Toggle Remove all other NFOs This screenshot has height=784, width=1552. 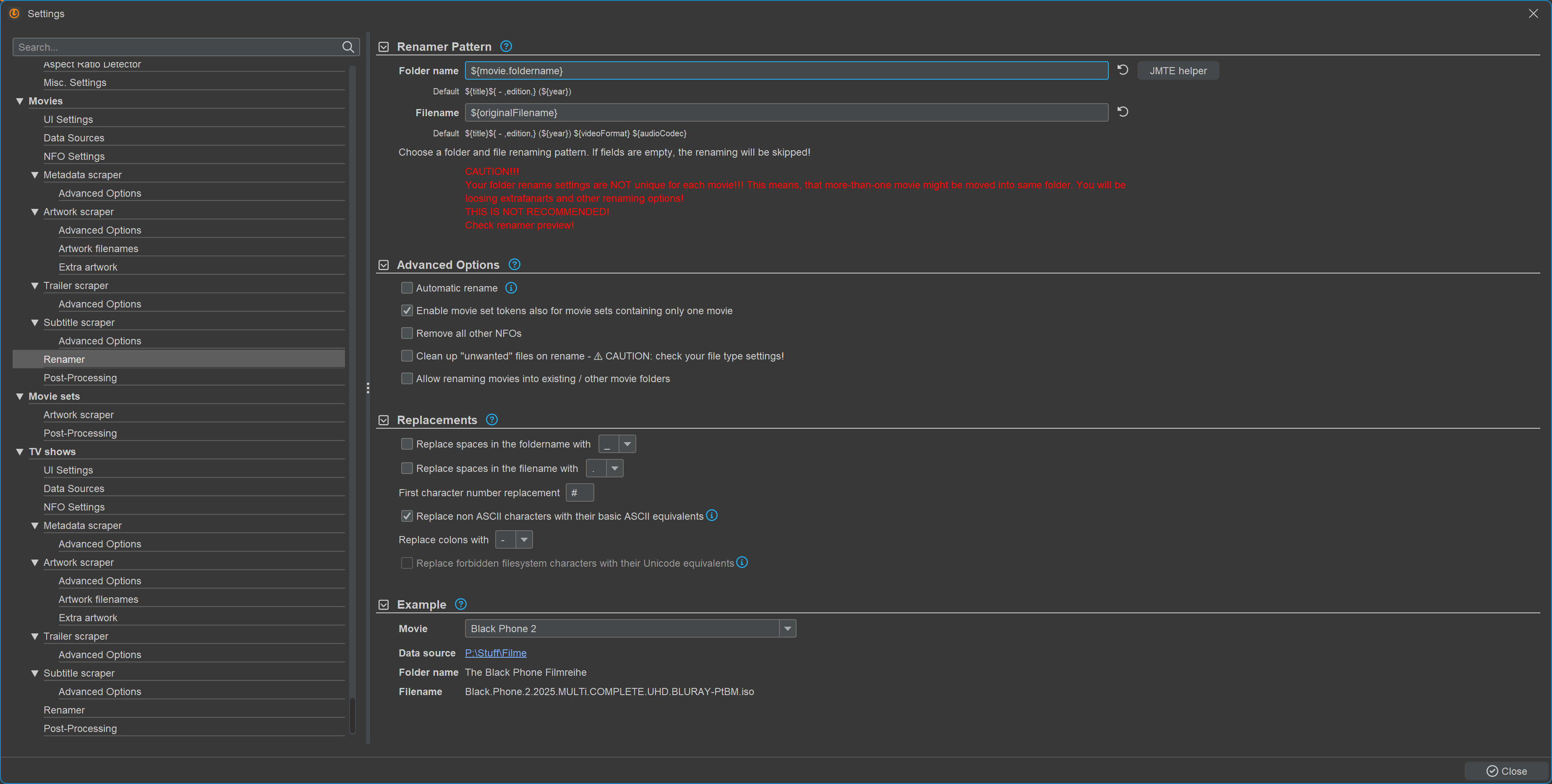407,333
